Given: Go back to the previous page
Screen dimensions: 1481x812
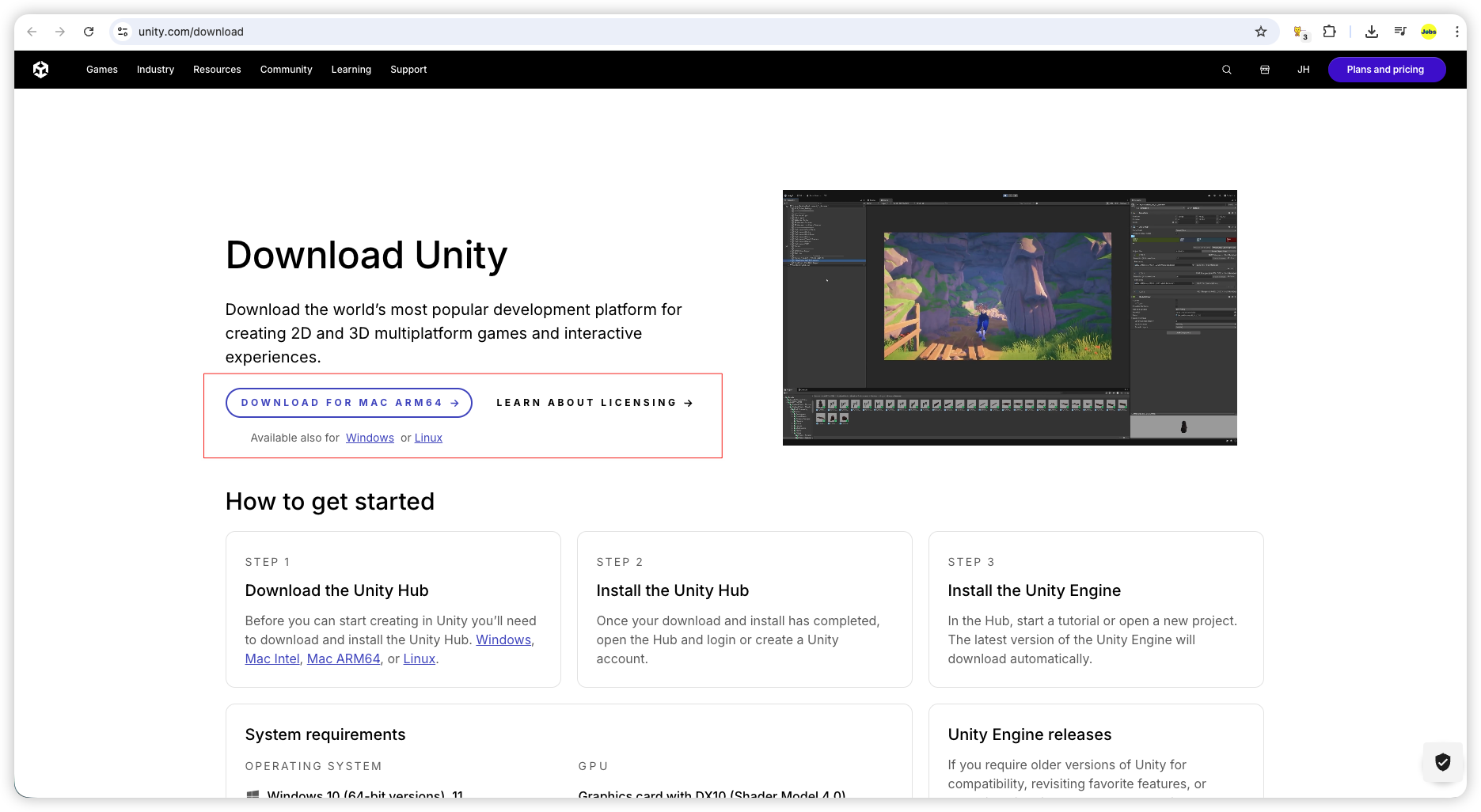Looking at the screenshot, I should point(32,32).
